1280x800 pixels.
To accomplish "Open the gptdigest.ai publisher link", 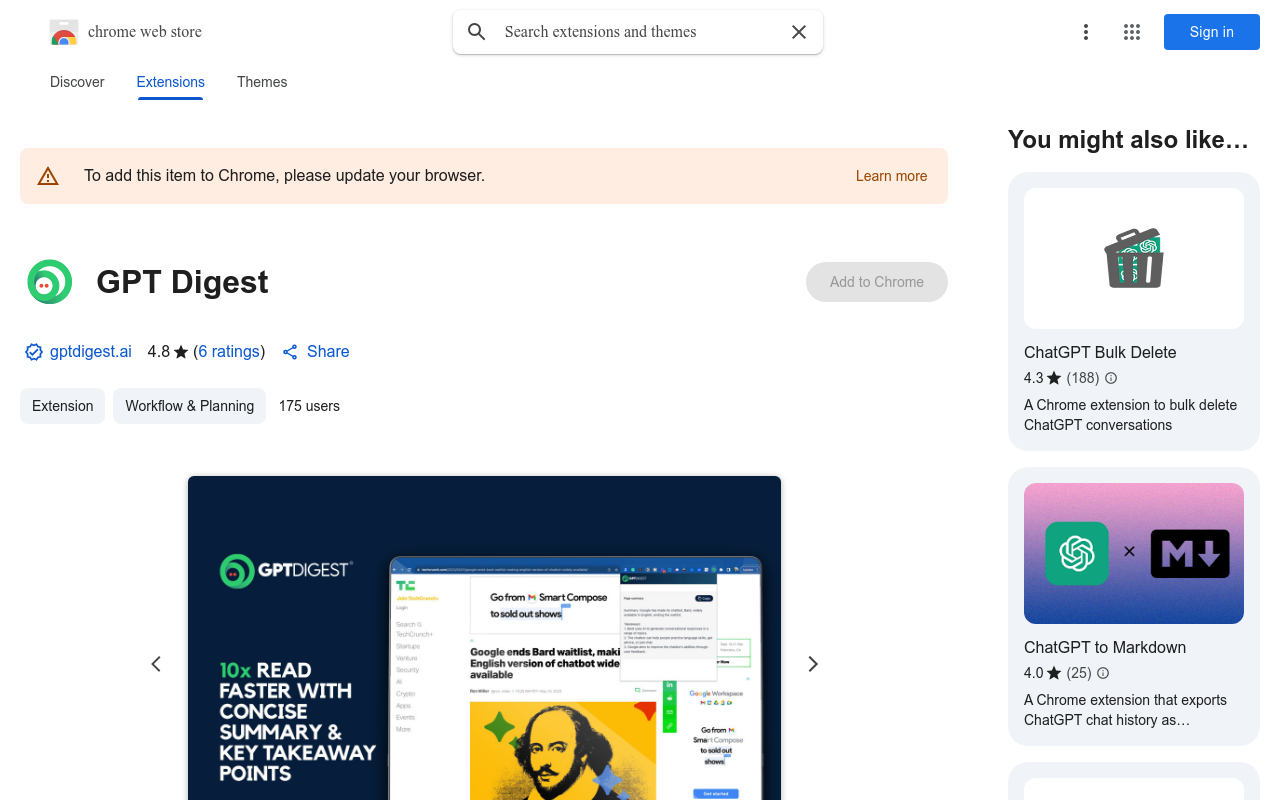I will (91, 352).
